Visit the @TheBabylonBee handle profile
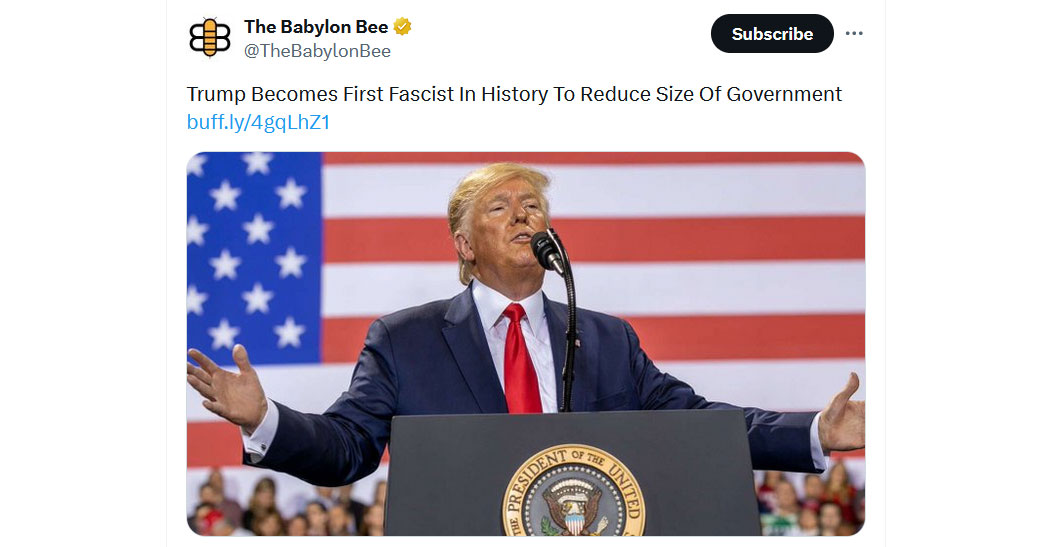The height and width of the screenshot is (547, 1050). click(317, 51)
